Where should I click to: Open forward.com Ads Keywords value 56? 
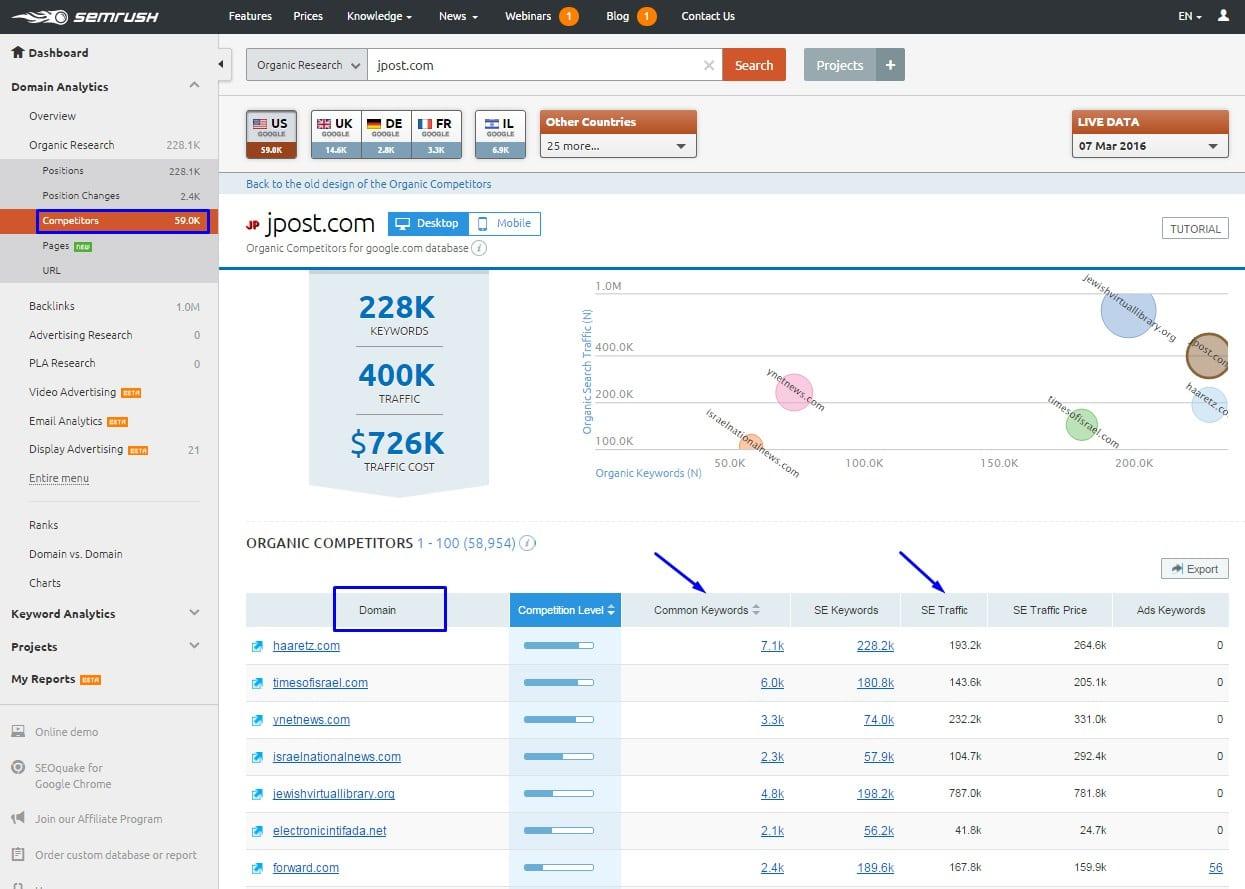point(1215,868)
